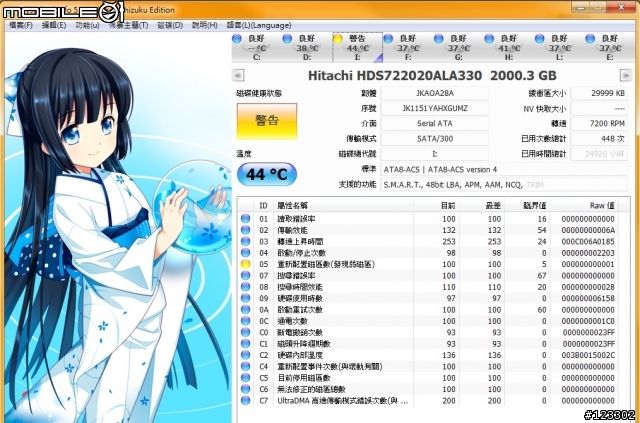Click the 最差 column header
The width and height of the screenshot is (640, 423).
tap(482, 206)
